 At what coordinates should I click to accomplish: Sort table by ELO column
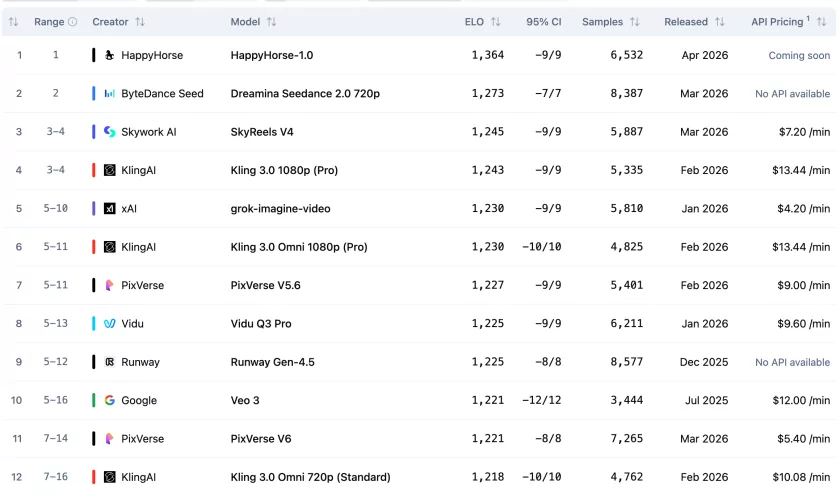tap(495, 22)
